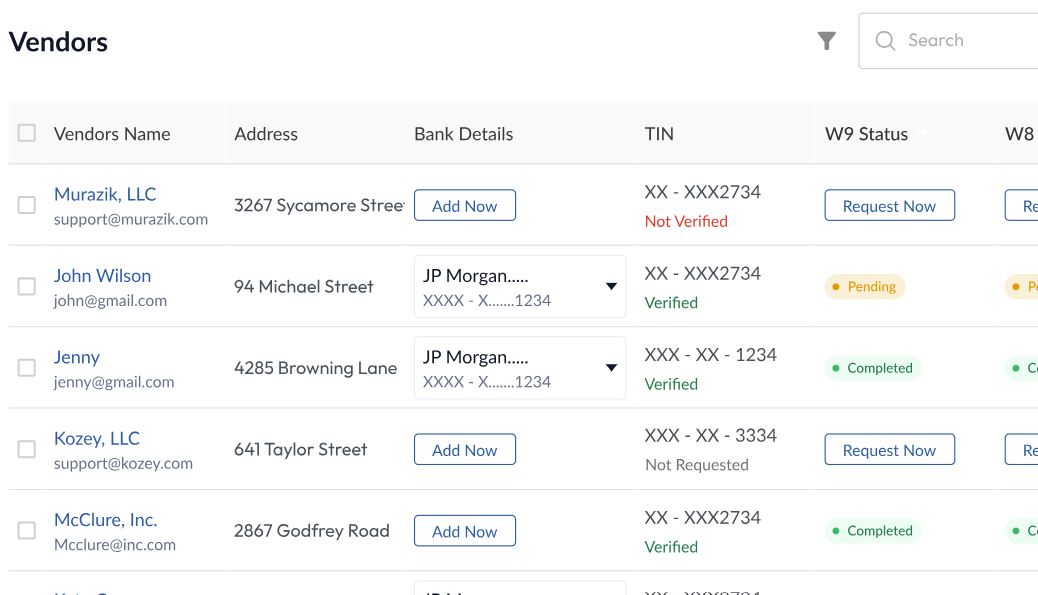Image resolution: width=1038 pixels, height=595 pixels.
Task: Click Request Now for Kozey, LLC's W9
Action: click(889, 449)
